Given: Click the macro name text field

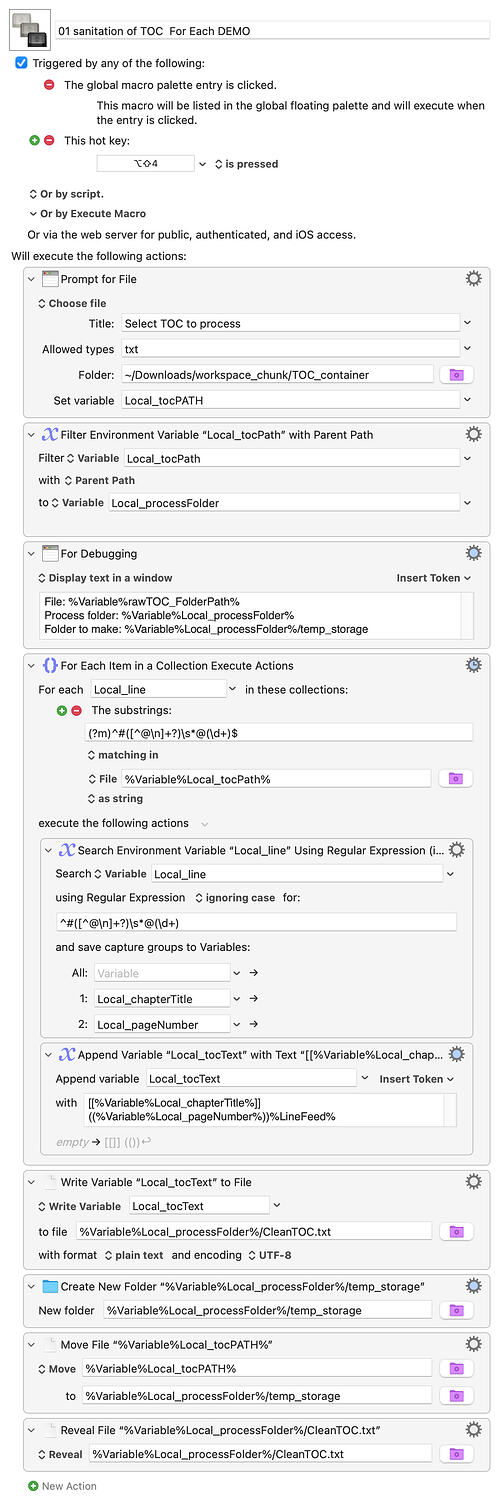Looking at the screenshot, I should (273, 31).
